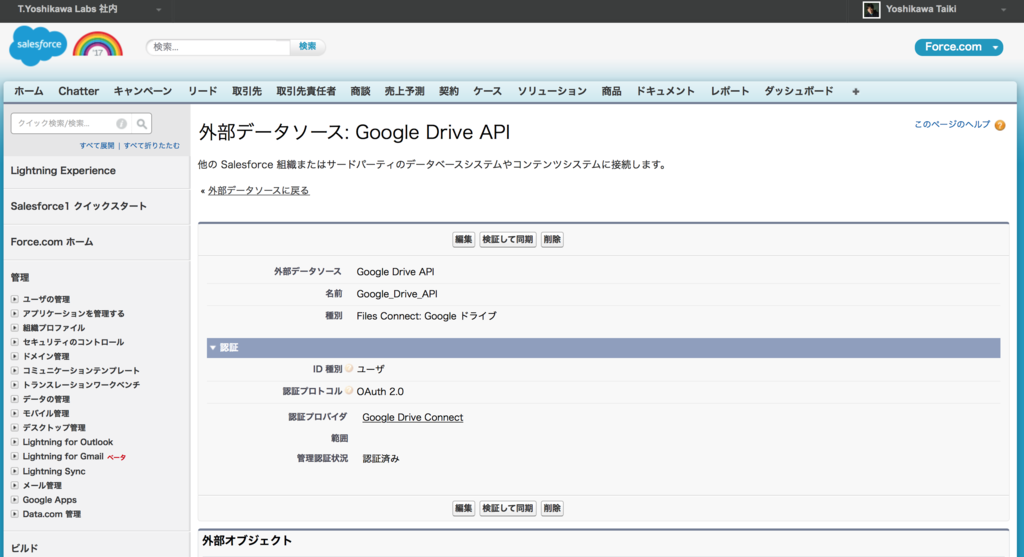Expand the Lightning Sync node
1024x557 pixels.
[14, 471]
